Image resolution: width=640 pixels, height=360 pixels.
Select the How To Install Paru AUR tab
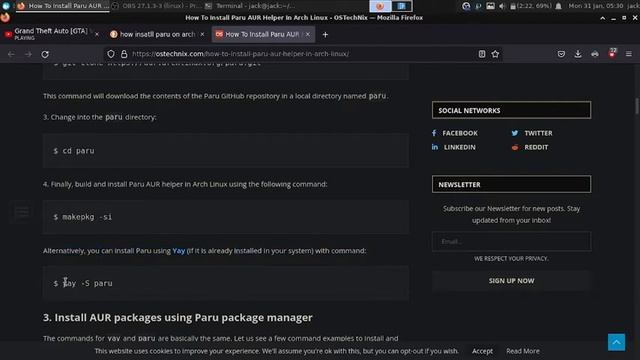click(262, 34)
